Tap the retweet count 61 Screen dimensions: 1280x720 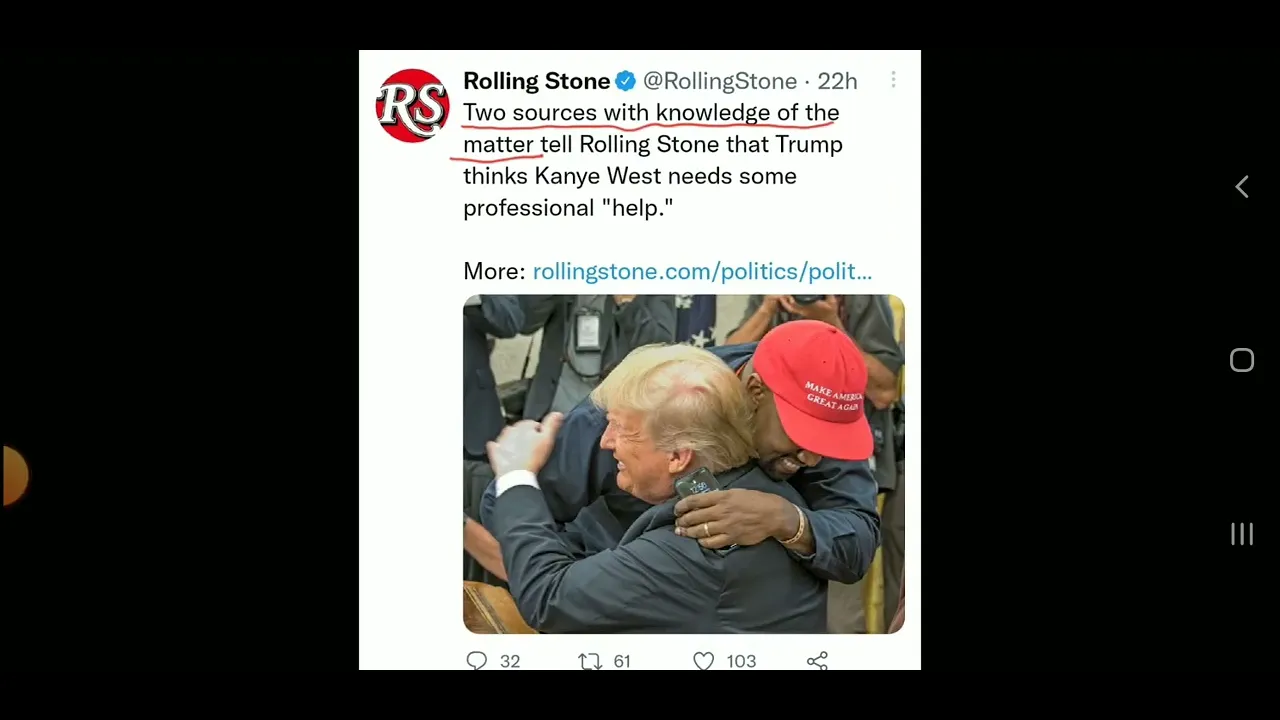point(622,661)
